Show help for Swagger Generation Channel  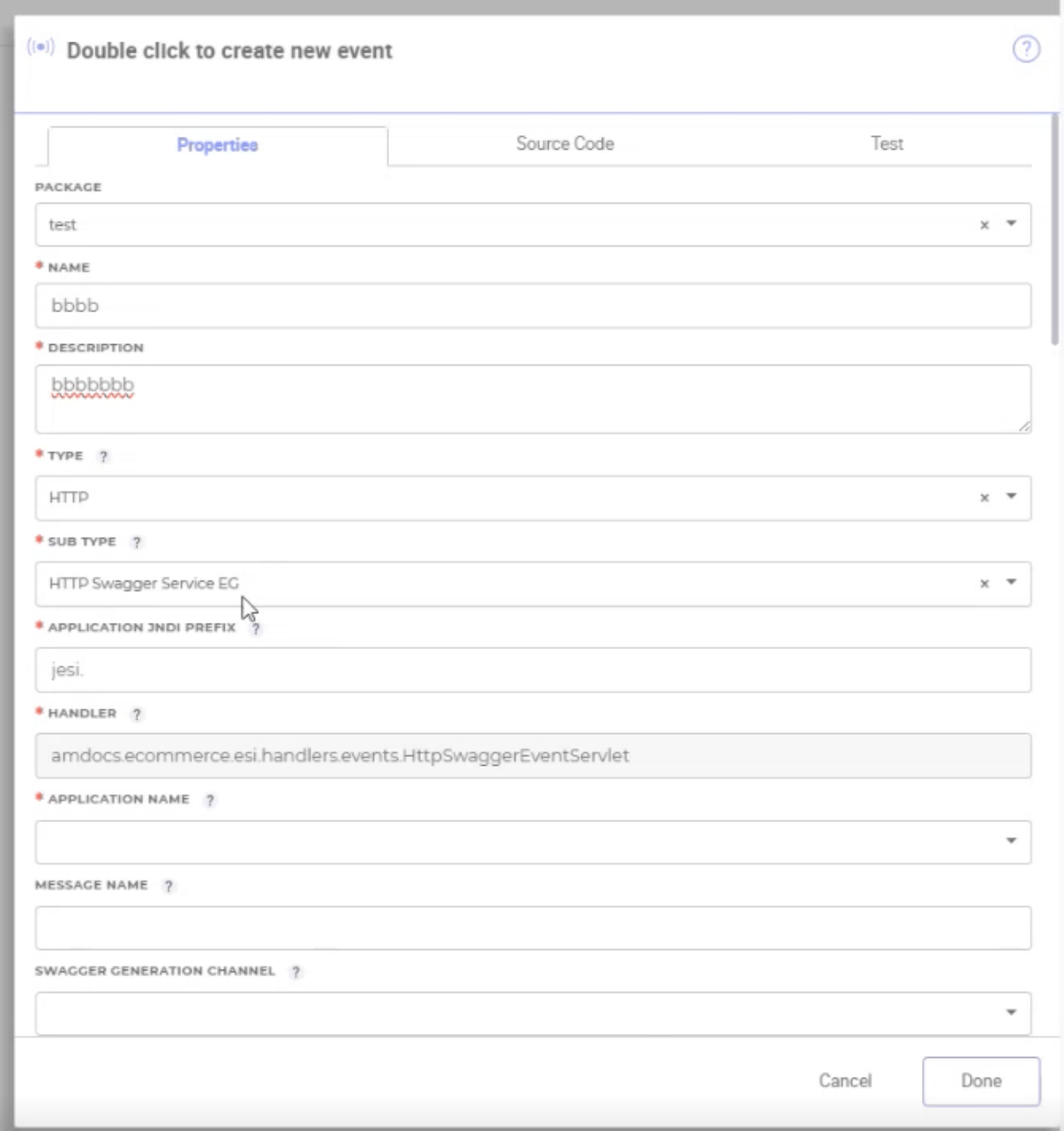pyautogui.click(x=296, y=972)
